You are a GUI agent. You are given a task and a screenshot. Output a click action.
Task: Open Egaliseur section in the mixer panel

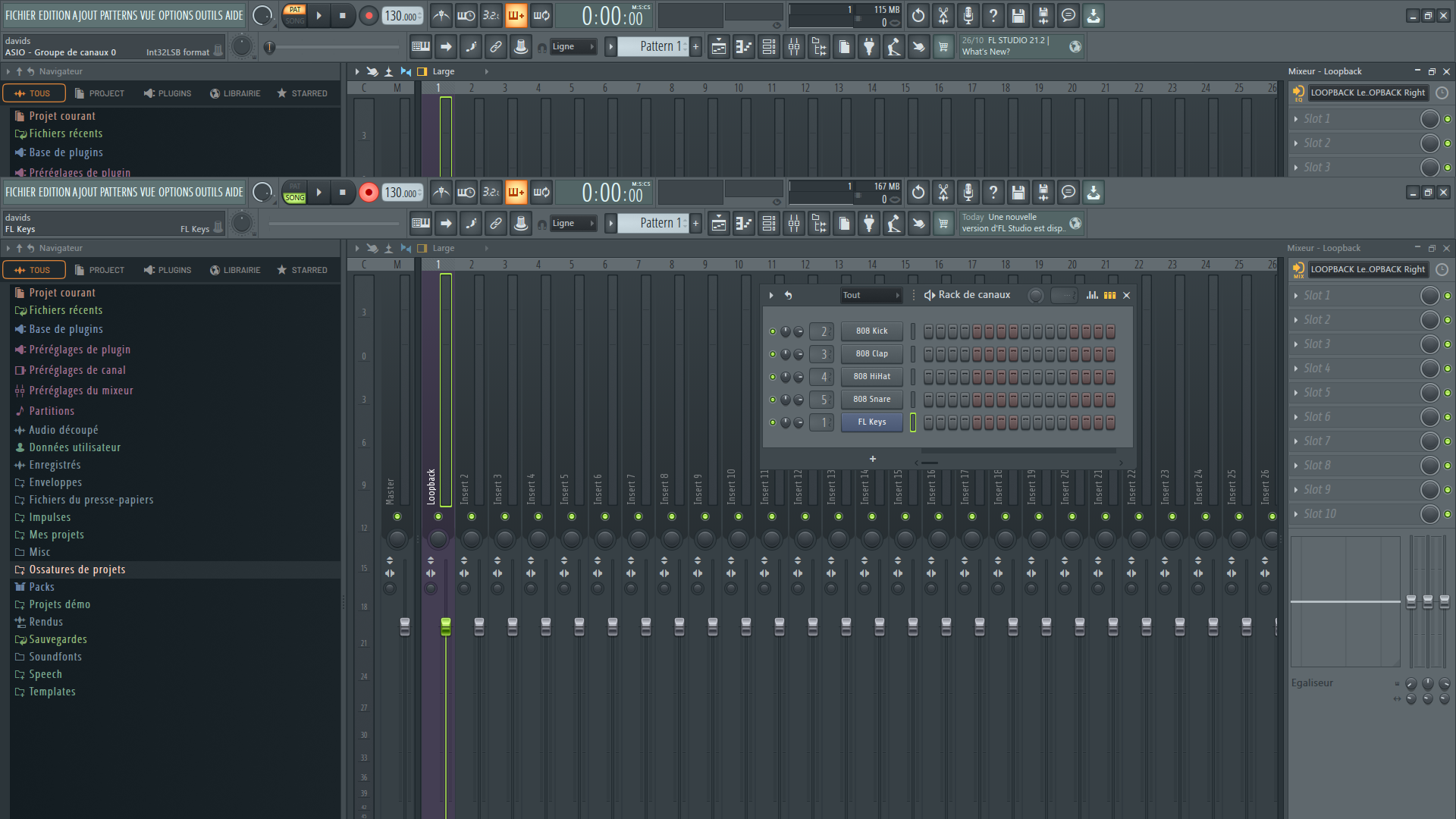1312,682
